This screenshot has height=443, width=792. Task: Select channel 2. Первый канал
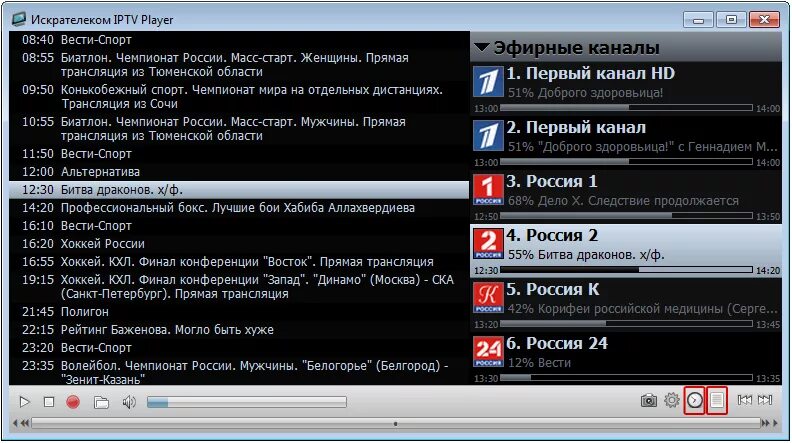click(626, 142)
